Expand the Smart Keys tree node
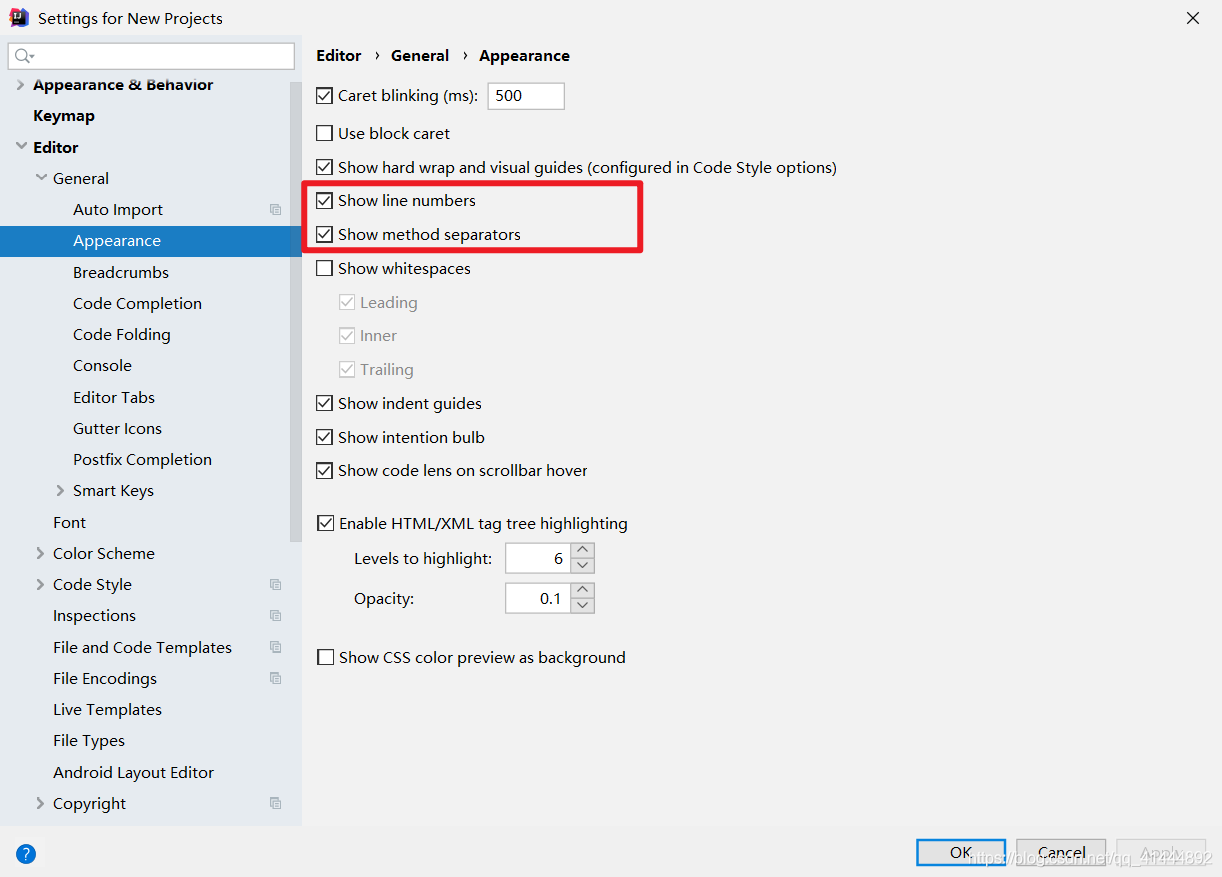Screen dimensions: 1222x877 coord(60,491)
